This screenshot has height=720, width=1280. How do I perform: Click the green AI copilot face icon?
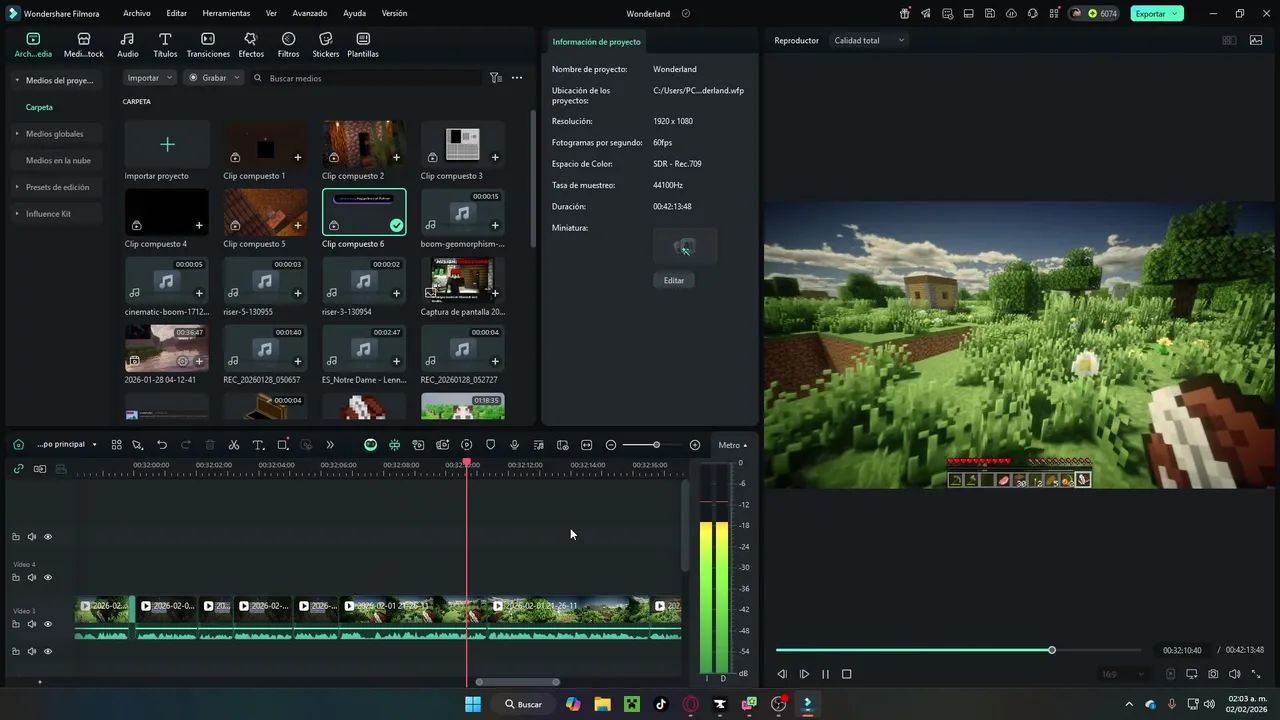tap(370, 445)
